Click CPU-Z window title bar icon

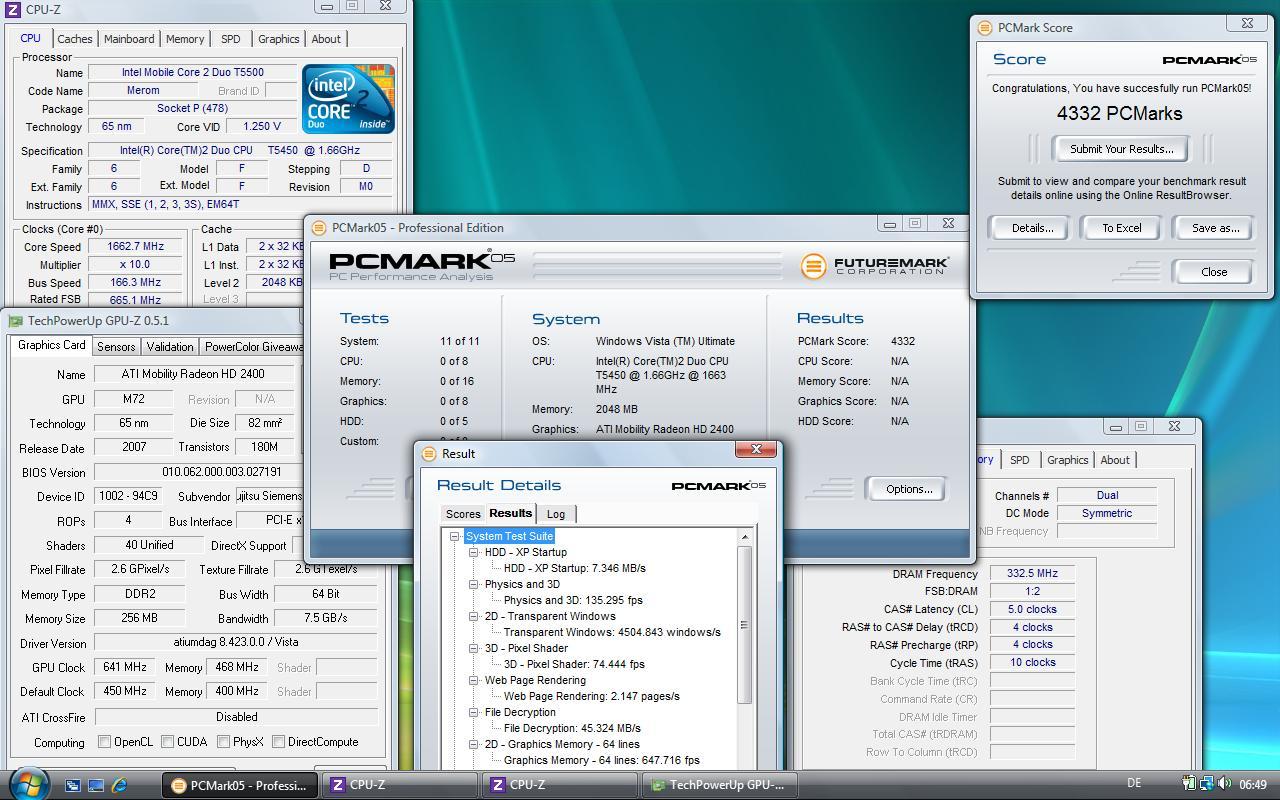12,9
